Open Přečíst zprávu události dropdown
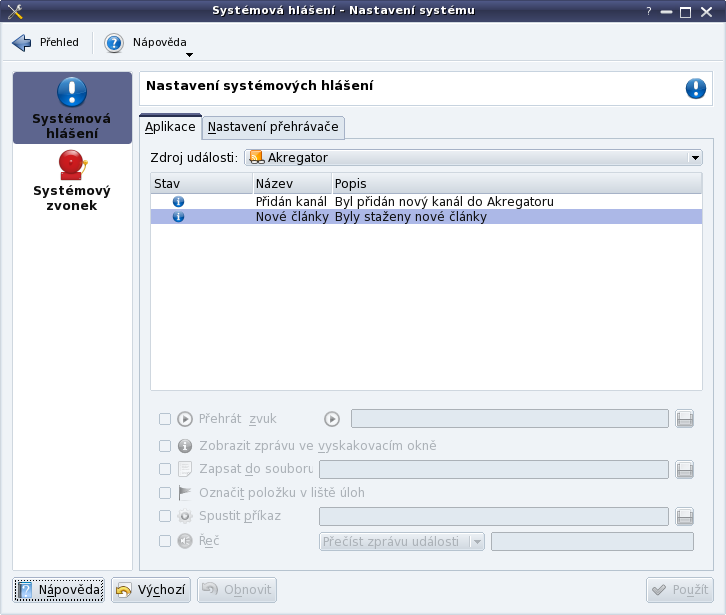This screenshot has width=726, height=615. tap(401, 541)
